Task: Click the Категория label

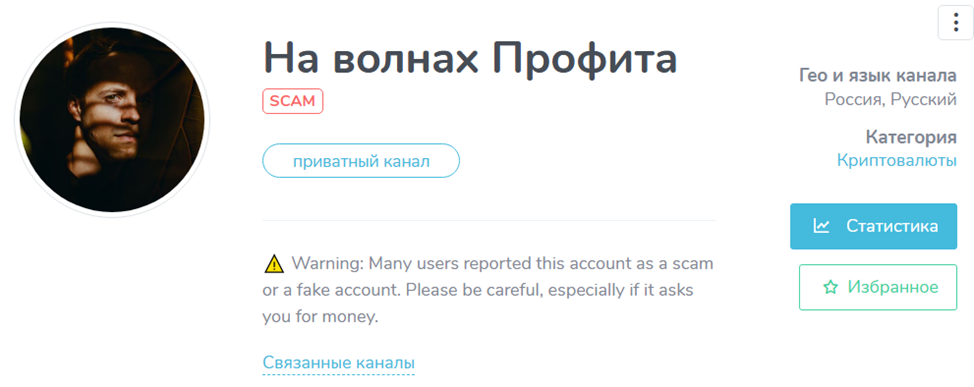Action: pyautogui.click(x=911, y=137)
